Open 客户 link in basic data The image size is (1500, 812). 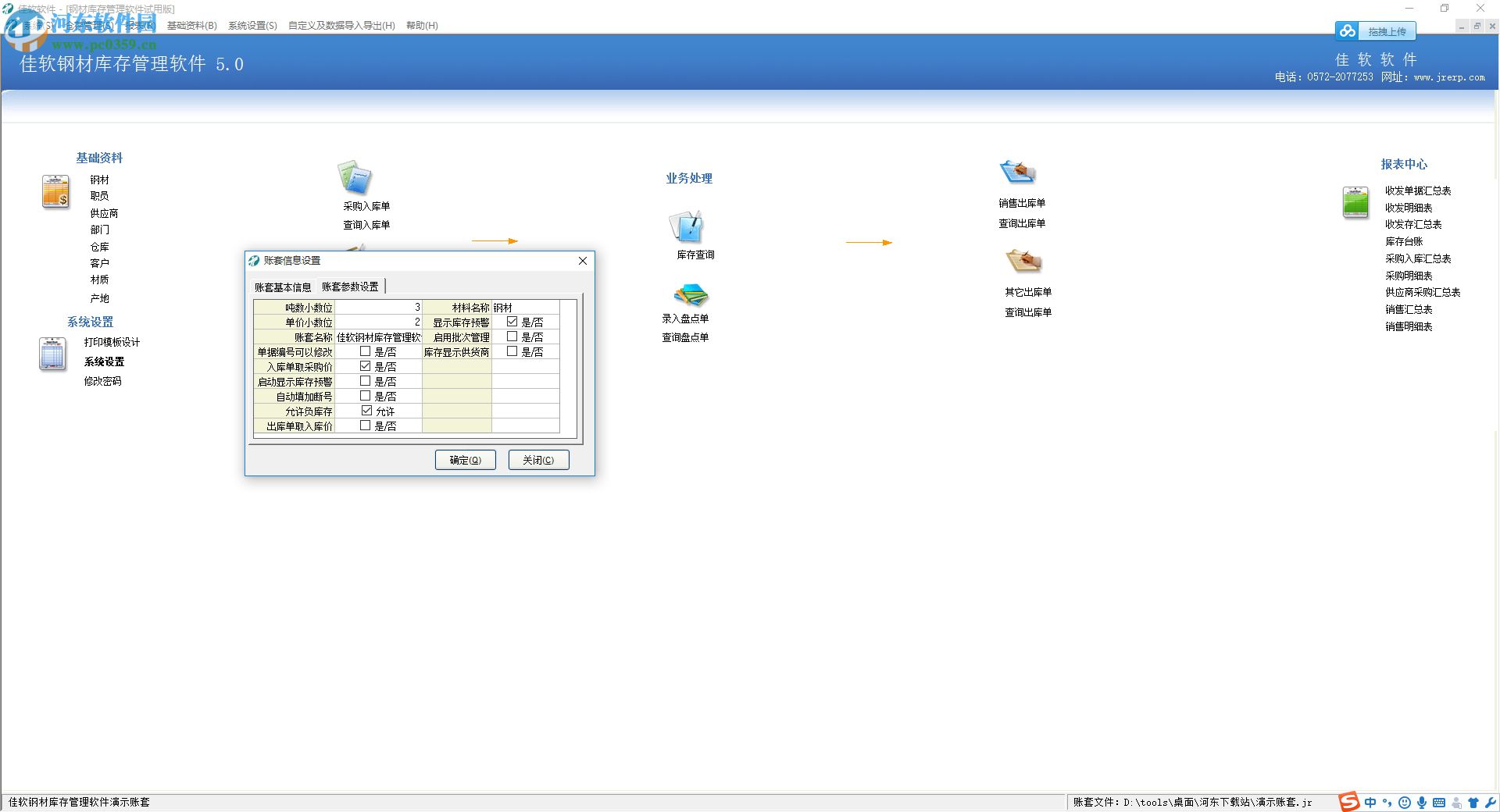coord(99,263)
